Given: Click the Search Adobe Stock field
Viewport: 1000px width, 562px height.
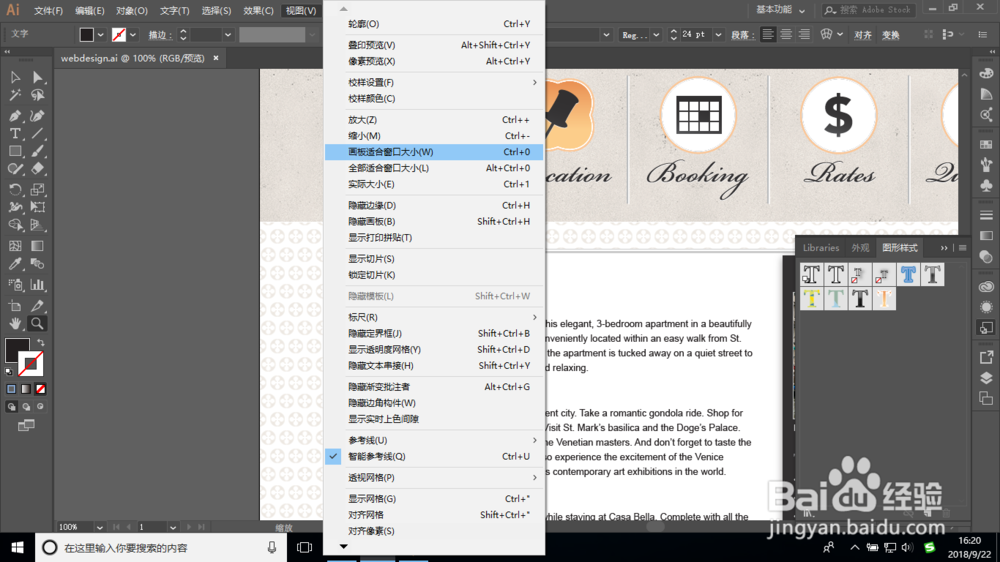Looking at the screenshot, I should click(x=869, y=10).
